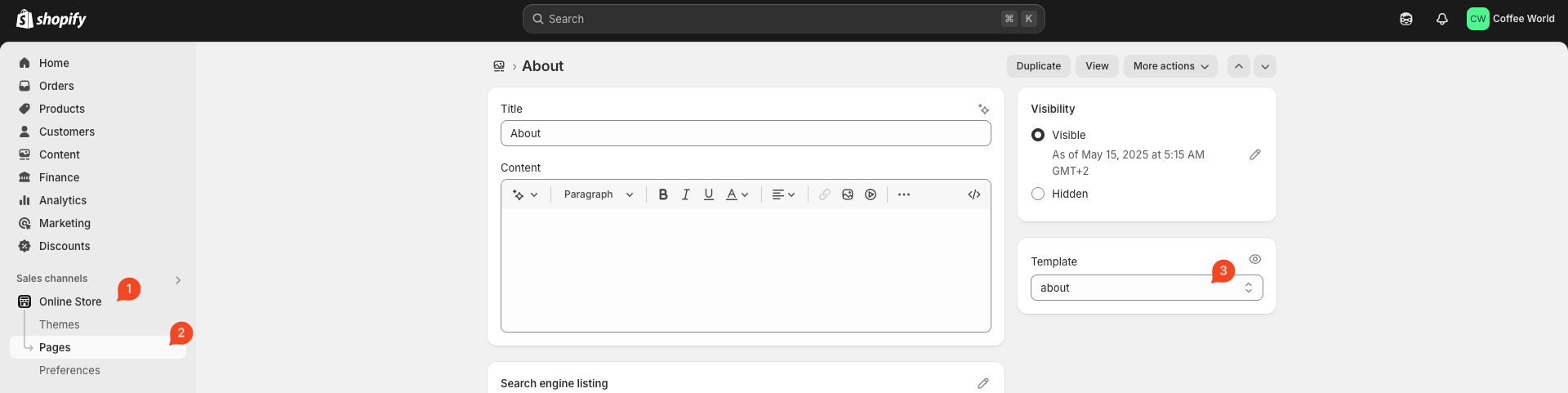Apply italic formatting in editor toolbar

click(x=686, y=194)
